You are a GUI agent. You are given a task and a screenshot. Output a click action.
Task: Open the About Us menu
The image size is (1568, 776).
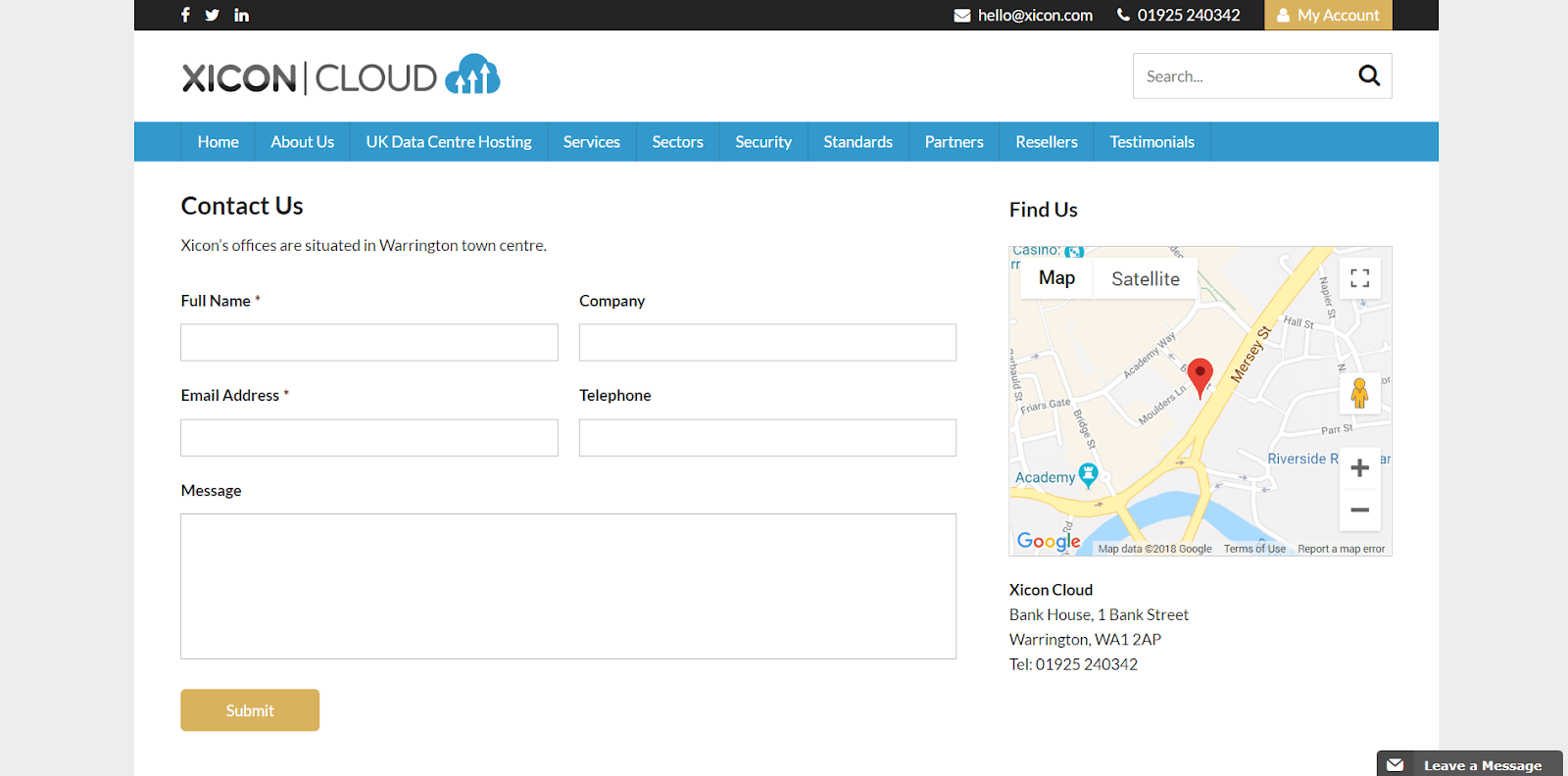click(303, 142)
